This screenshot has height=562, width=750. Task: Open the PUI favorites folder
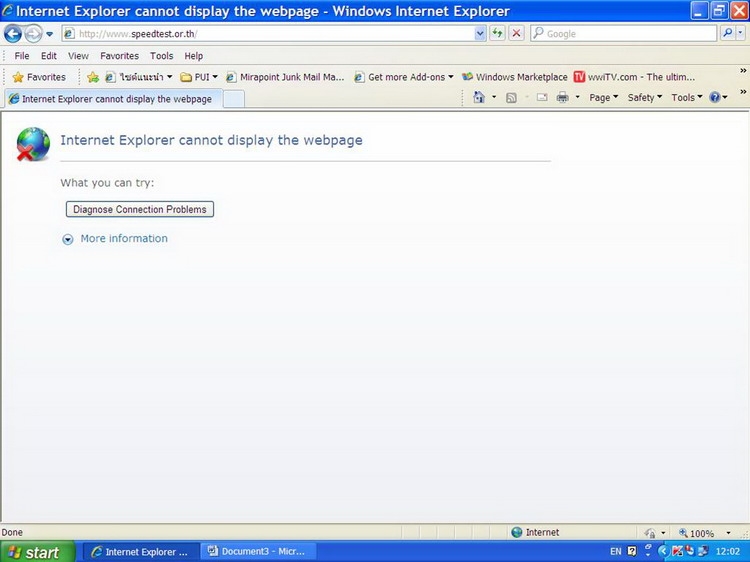tap(199, 77)
